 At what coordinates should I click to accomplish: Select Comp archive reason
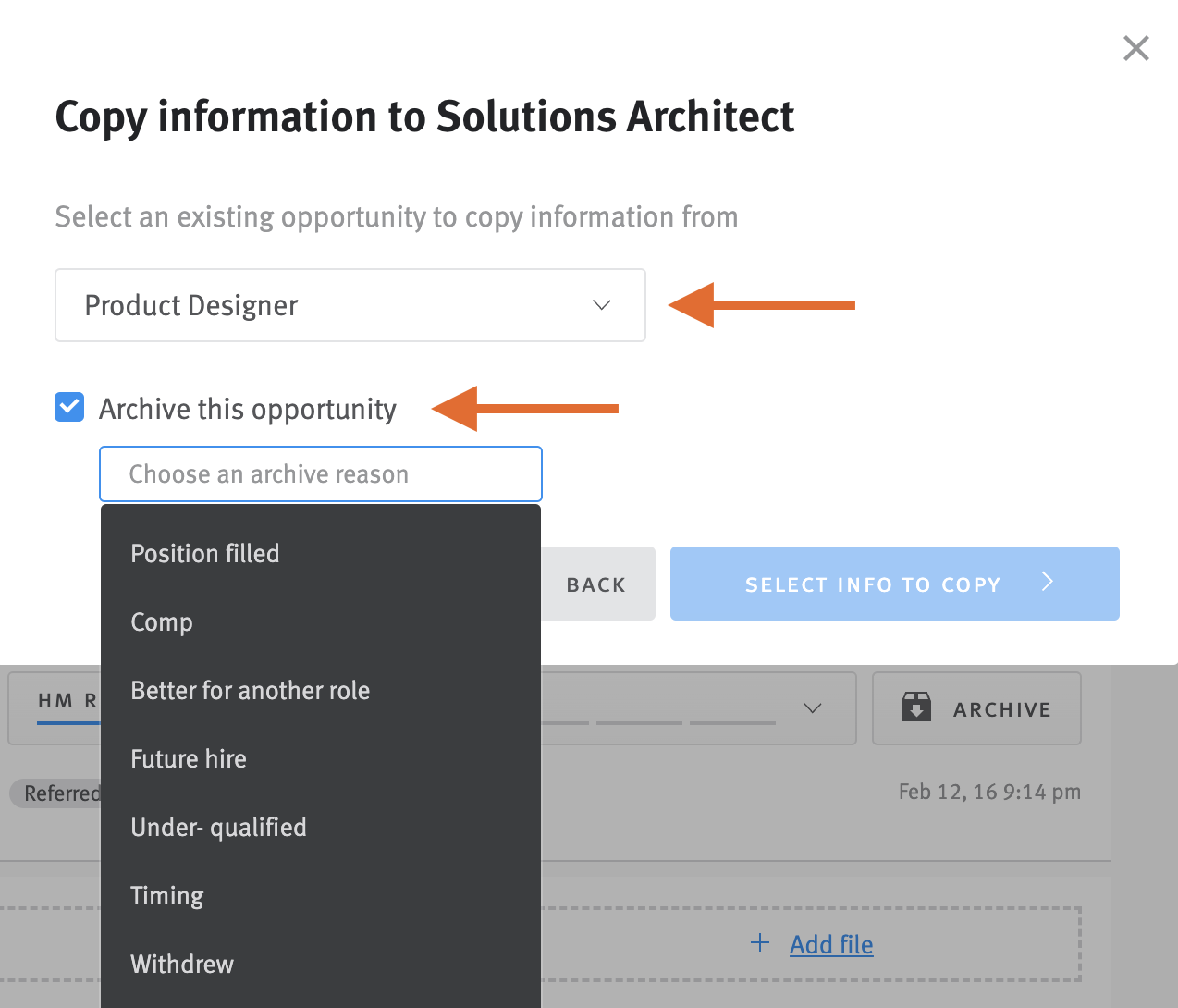click(x=320, y=621)
